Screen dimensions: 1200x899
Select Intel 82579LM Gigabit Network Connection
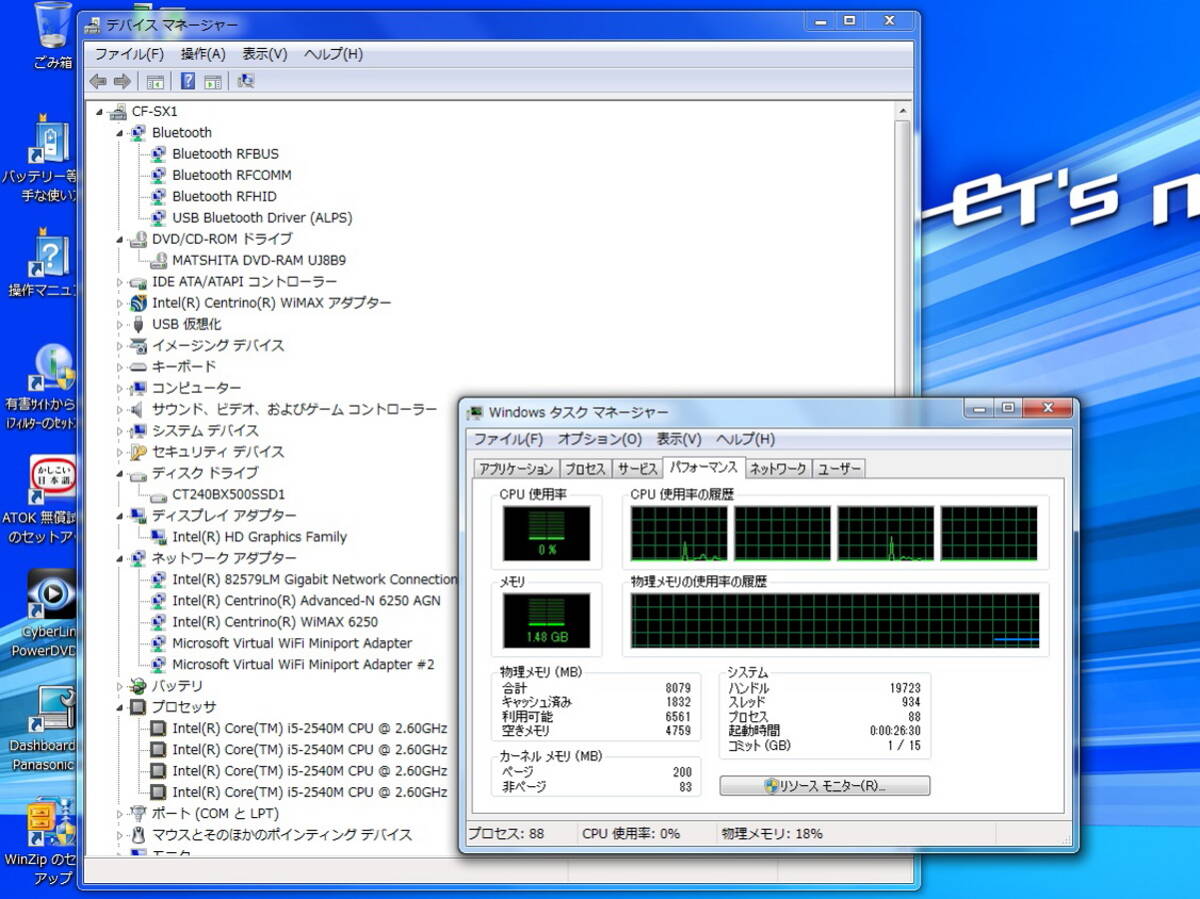click(314, 579)
